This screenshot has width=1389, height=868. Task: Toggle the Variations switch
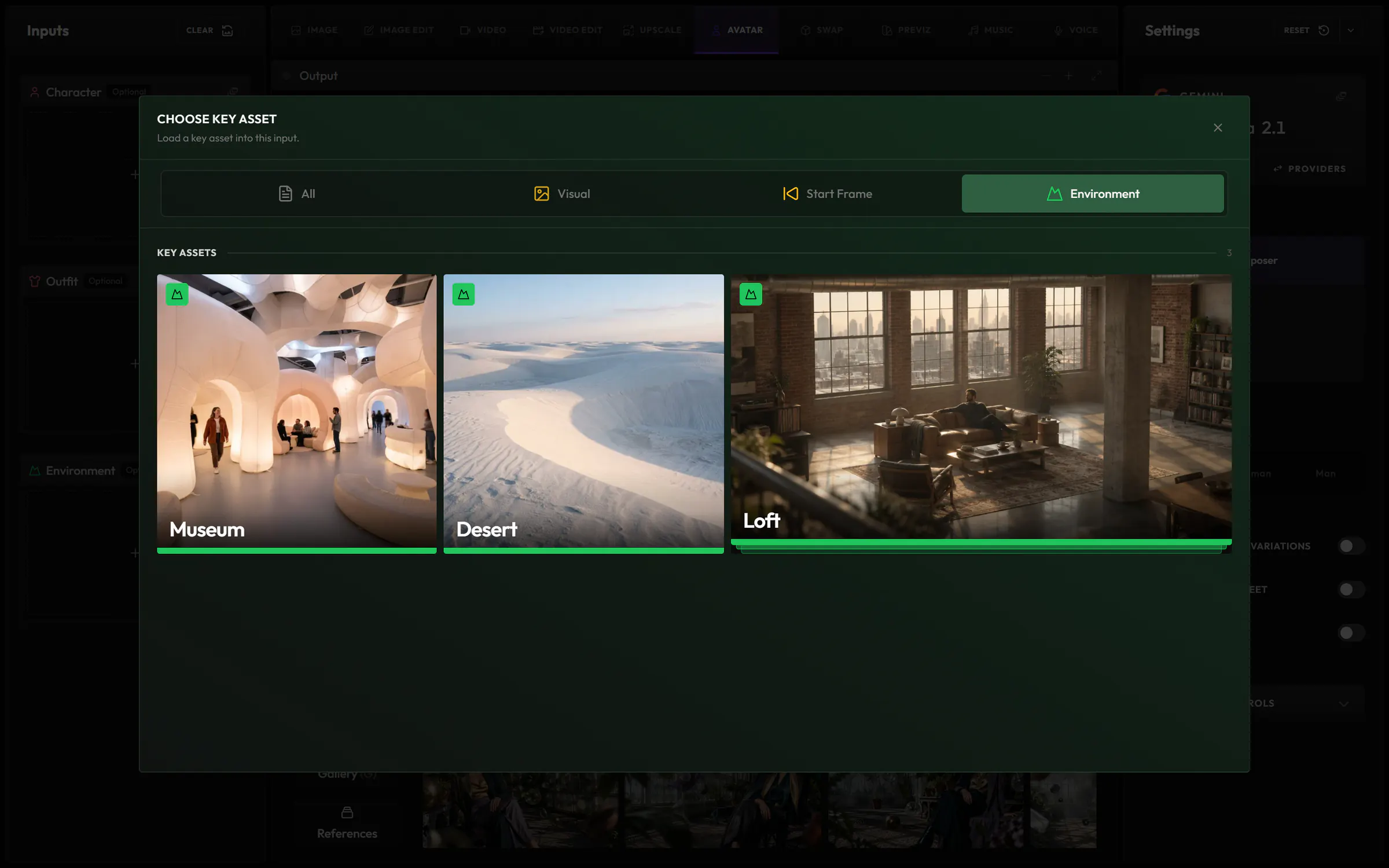1351,546
